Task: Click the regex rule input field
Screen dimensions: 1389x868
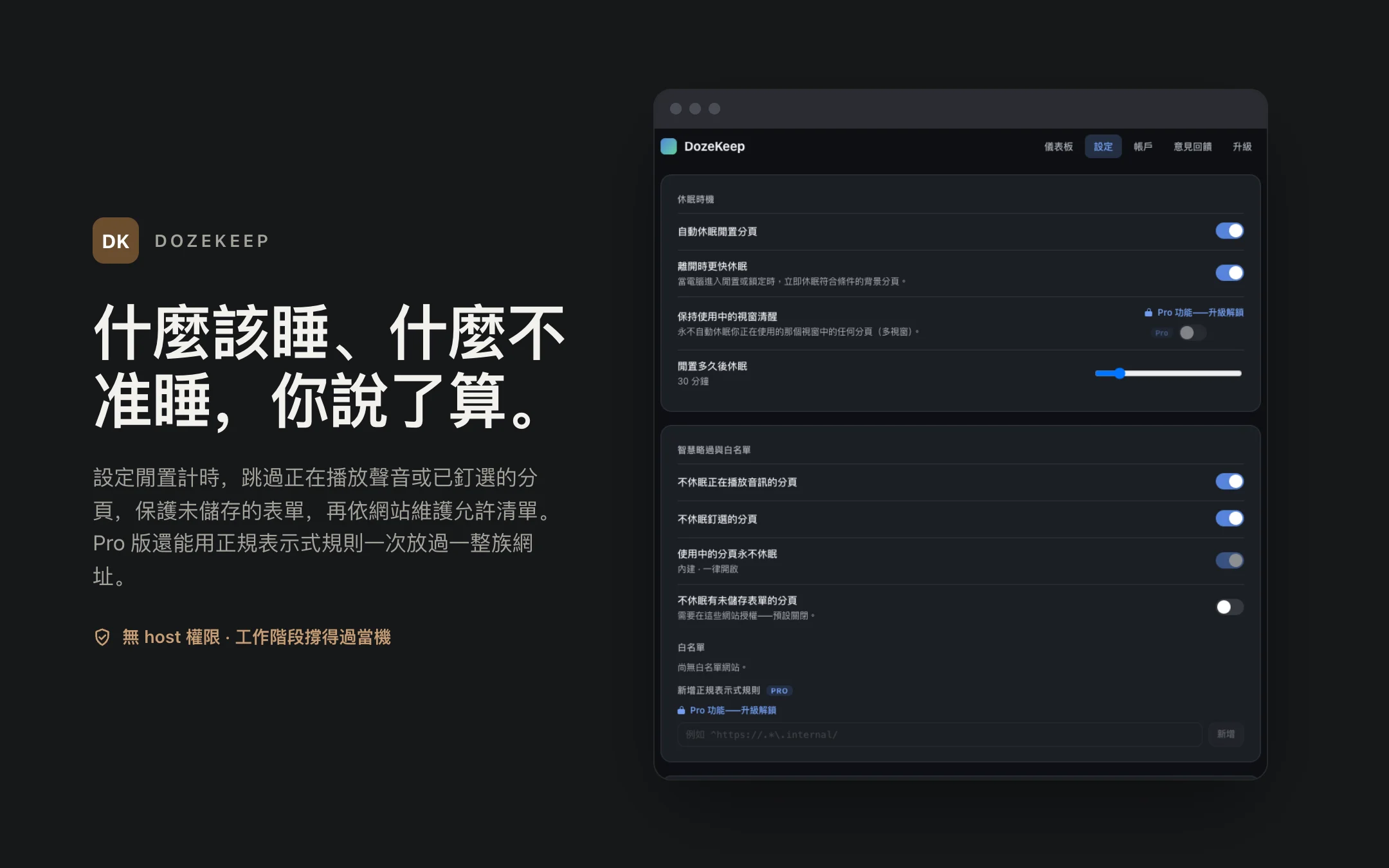Action: [x=940, y=734]
